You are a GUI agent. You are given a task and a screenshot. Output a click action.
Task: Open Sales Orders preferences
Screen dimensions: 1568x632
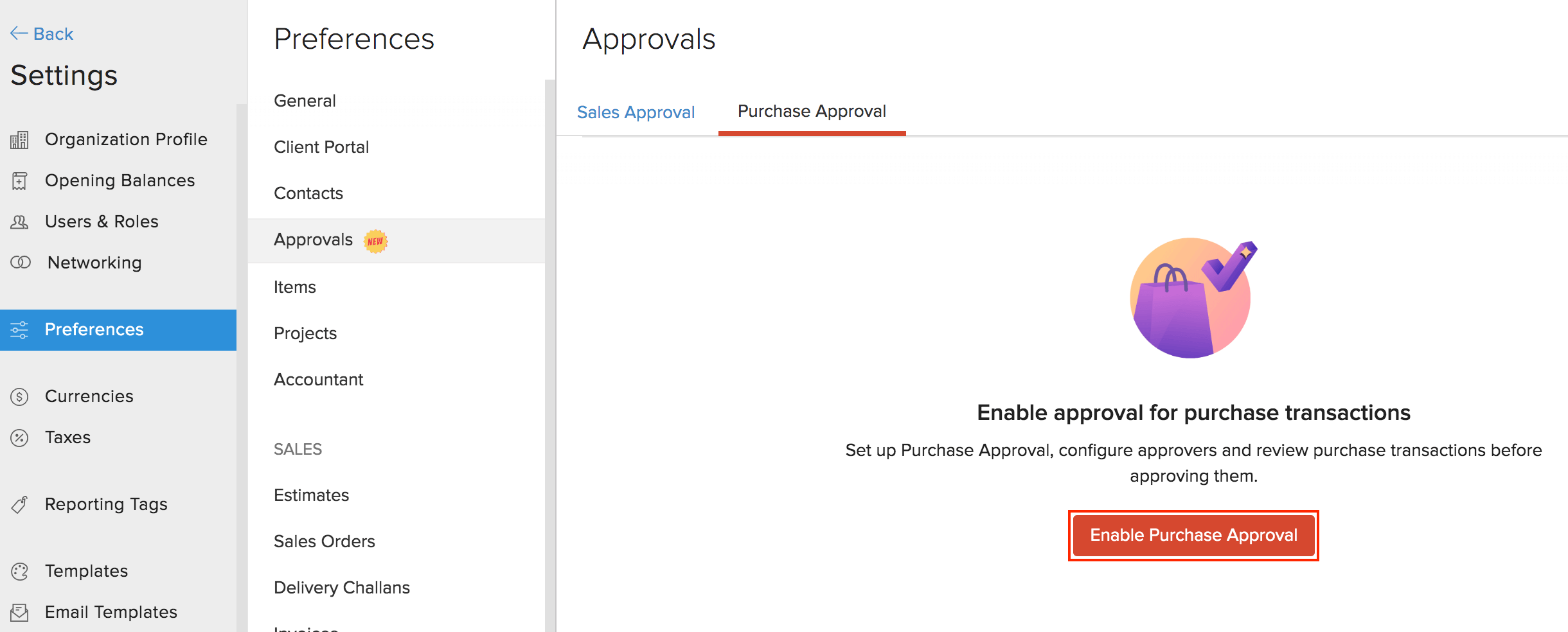(x=324, y=541)
